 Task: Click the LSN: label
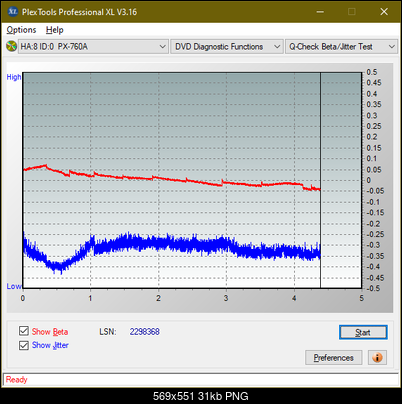coord(108,332)
